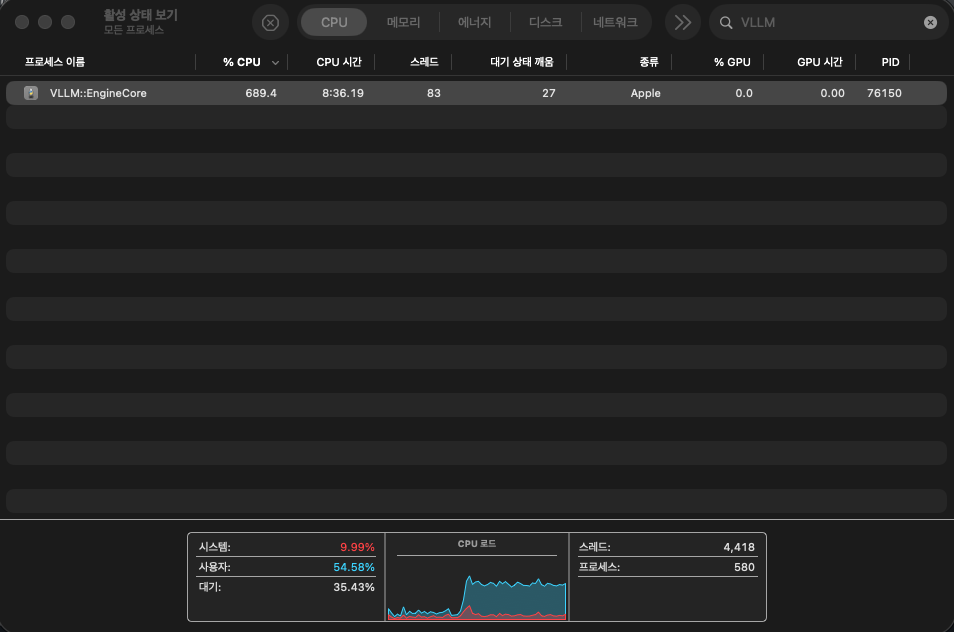Click the Apple kind cell
This screenshot has width=954, height=632.
(x=646, y=93)
